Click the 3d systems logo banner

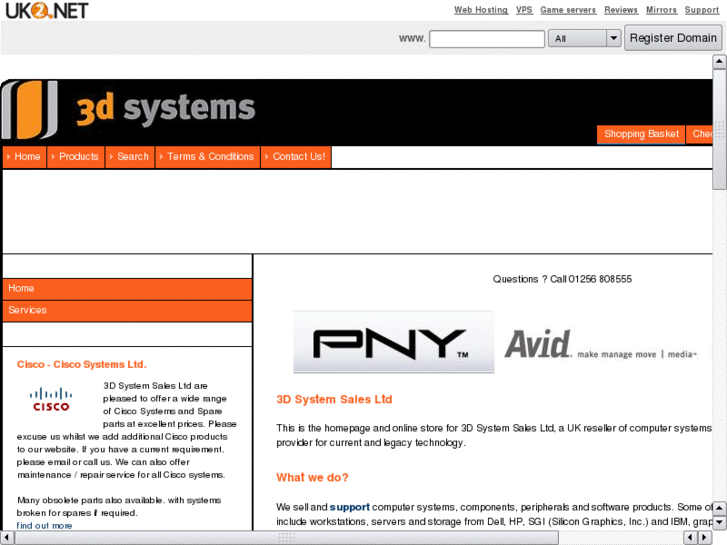click(x=128, y=109)
